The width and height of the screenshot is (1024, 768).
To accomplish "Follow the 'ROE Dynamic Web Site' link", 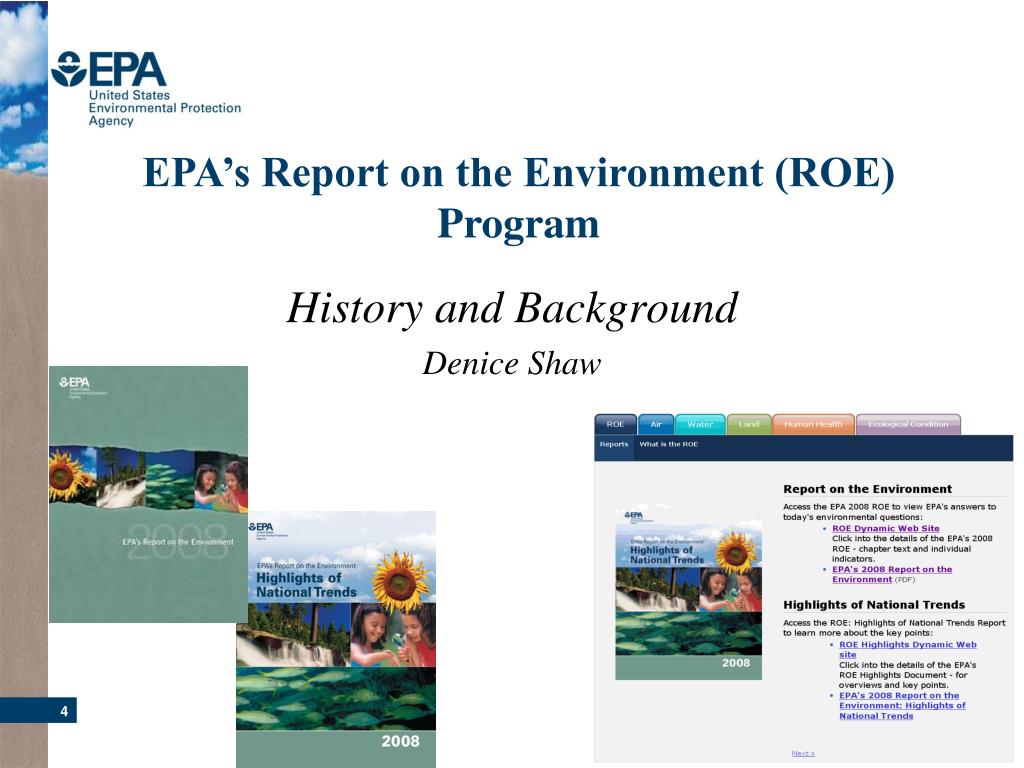I will pyautogui.click(x=886, y=528).
